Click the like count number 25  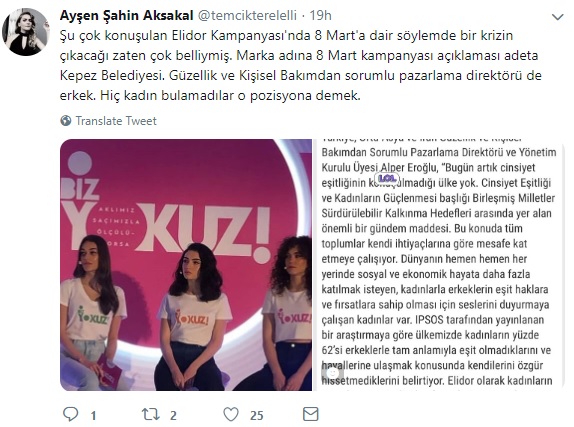pos(257,415)
